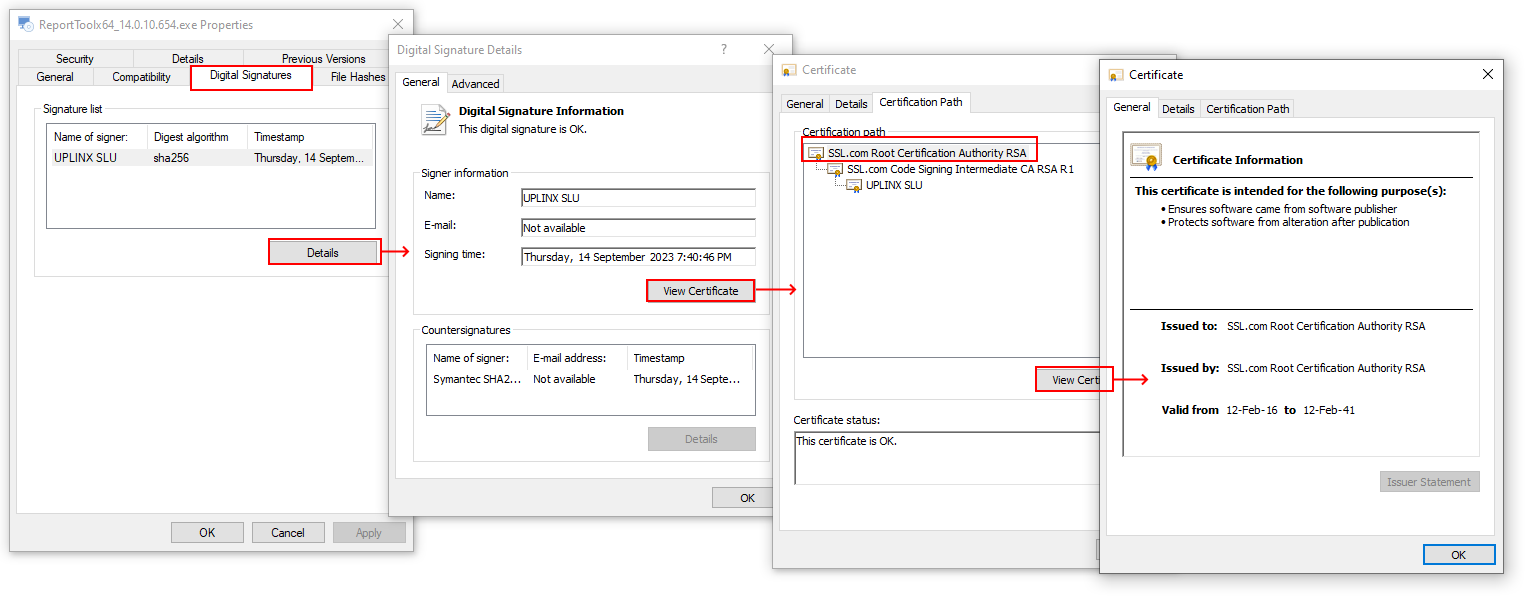Click the signer Name field showing UPLINX SLU
1537x598 pixels.
click(x=638, y=198)
